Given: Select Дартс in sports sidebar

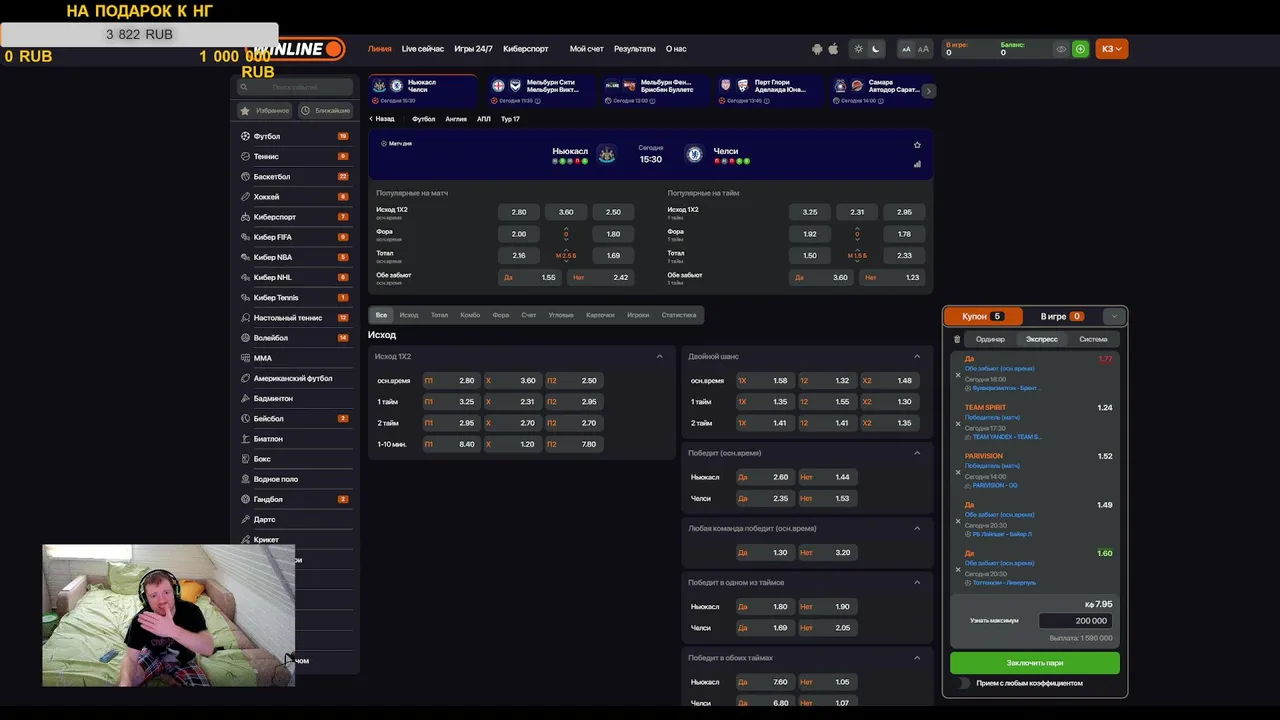Looking at the screenshot, I should point(294,519).
